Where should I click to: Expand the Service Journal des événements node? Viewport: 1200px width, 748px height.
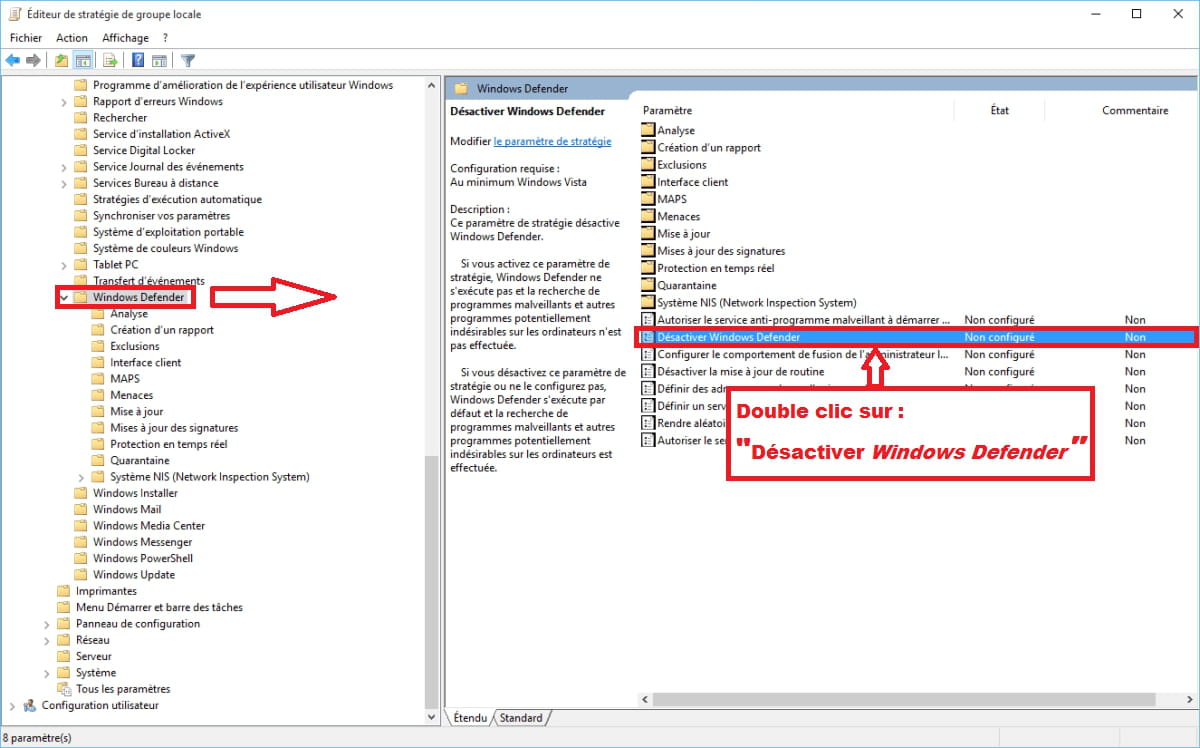pyautogui.click(x=64, y=167)
